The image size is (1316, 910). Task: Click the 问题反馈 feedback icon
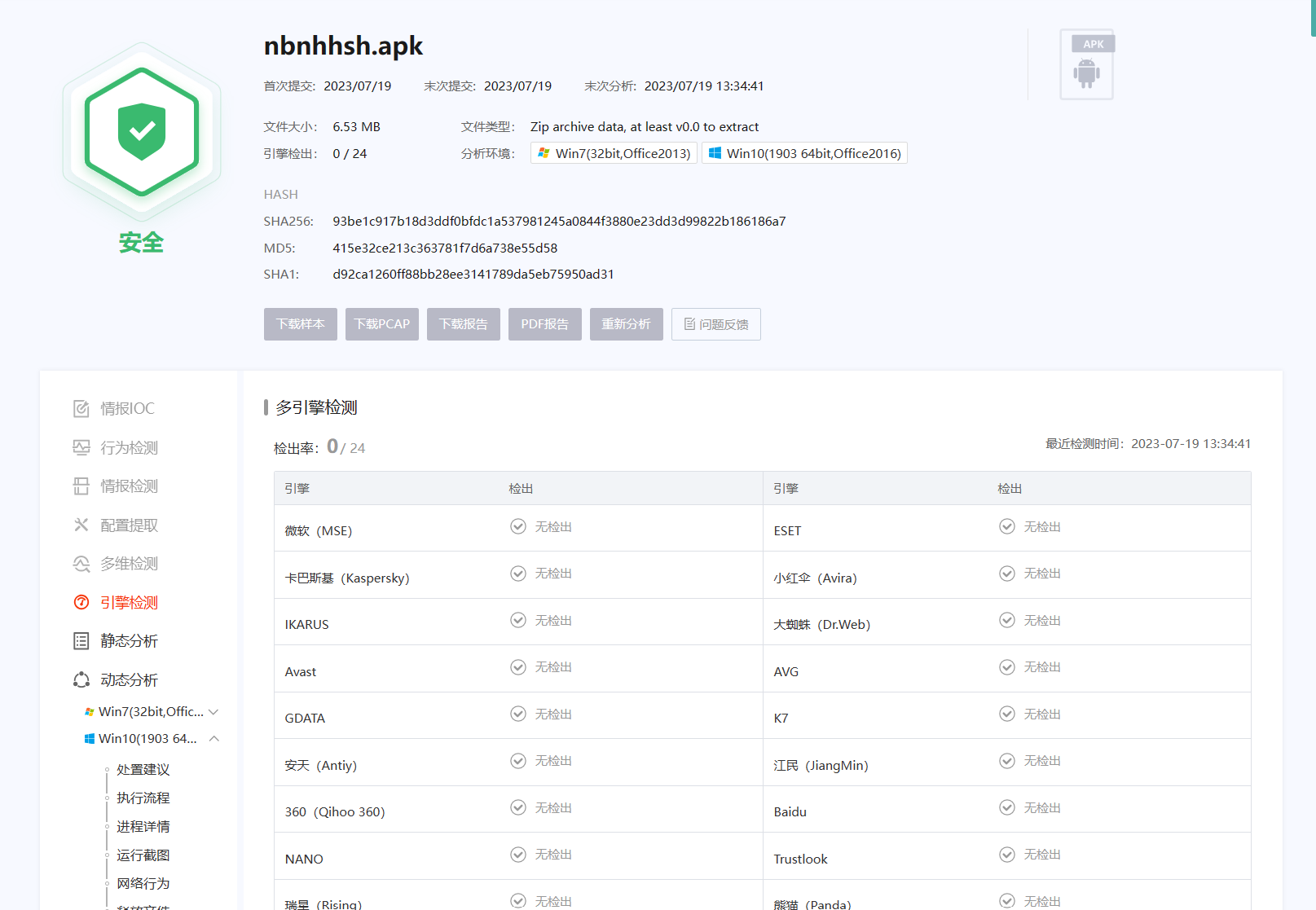coord(689,323)
